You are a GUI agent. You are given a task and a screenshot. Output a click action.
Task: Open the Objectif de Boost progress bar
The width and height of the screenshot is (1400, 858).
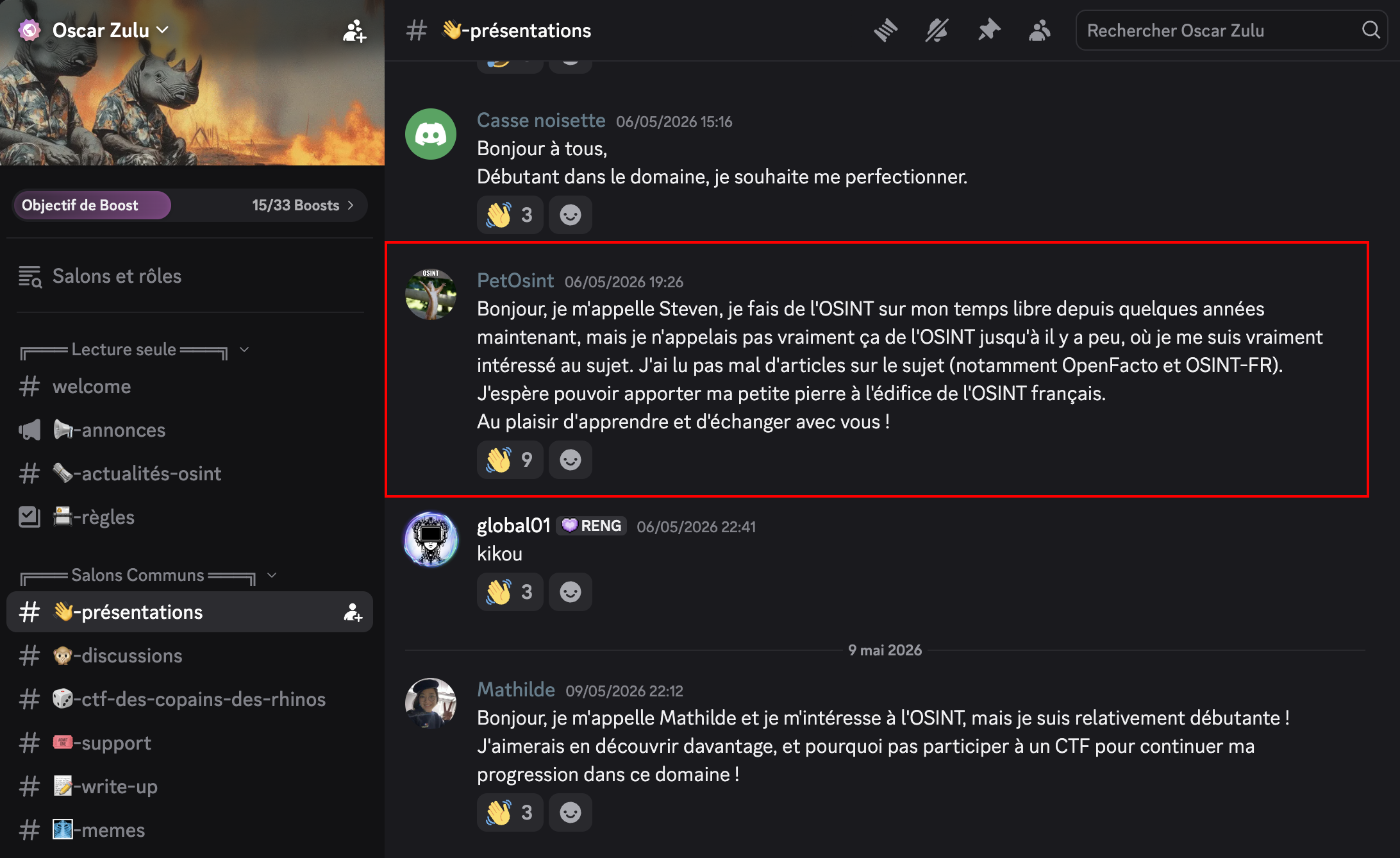(x=190, y=205)
